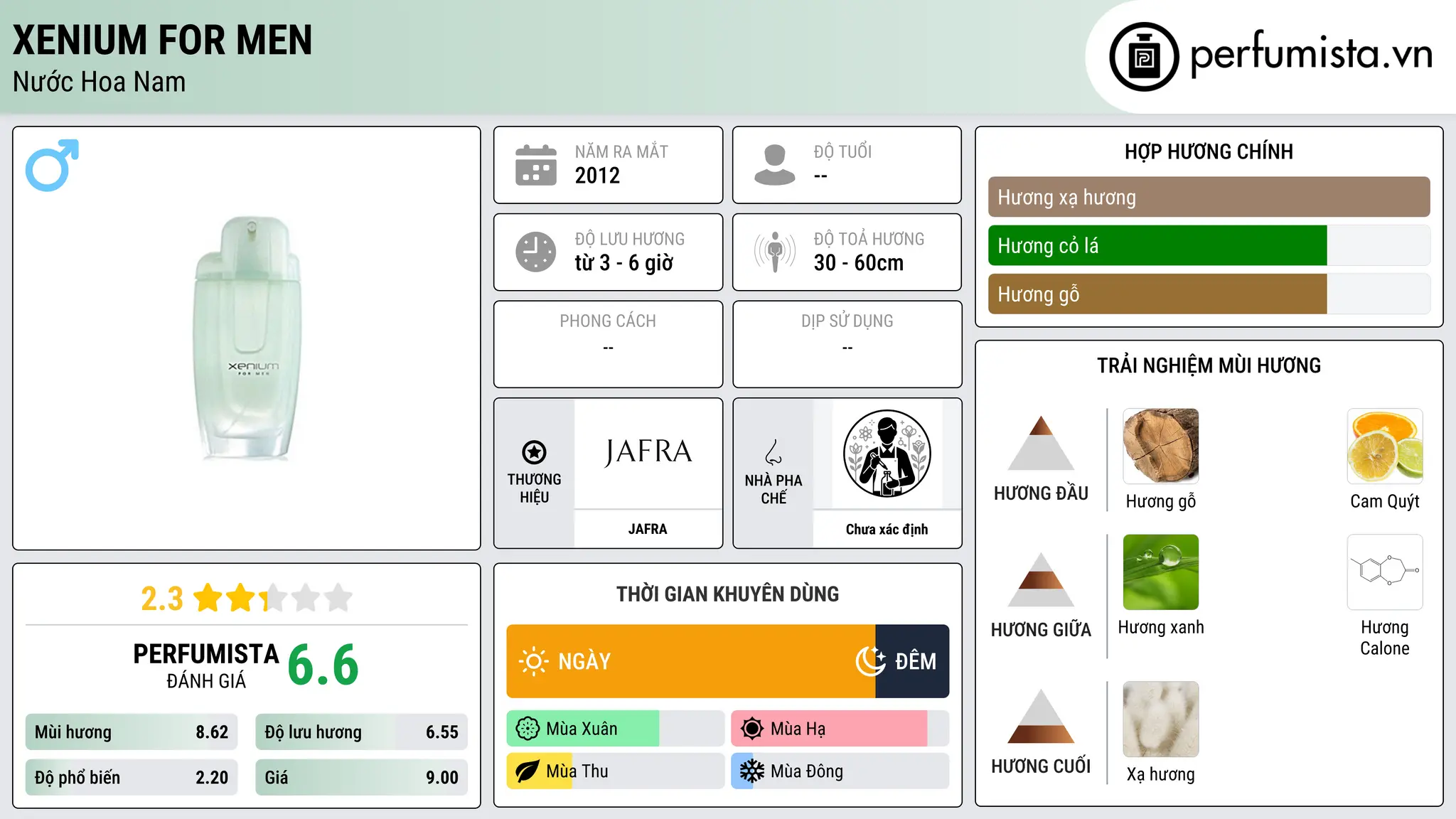
Task: Select the Hương gỗ wood note thumbnail
Action: coord(1161,446)
